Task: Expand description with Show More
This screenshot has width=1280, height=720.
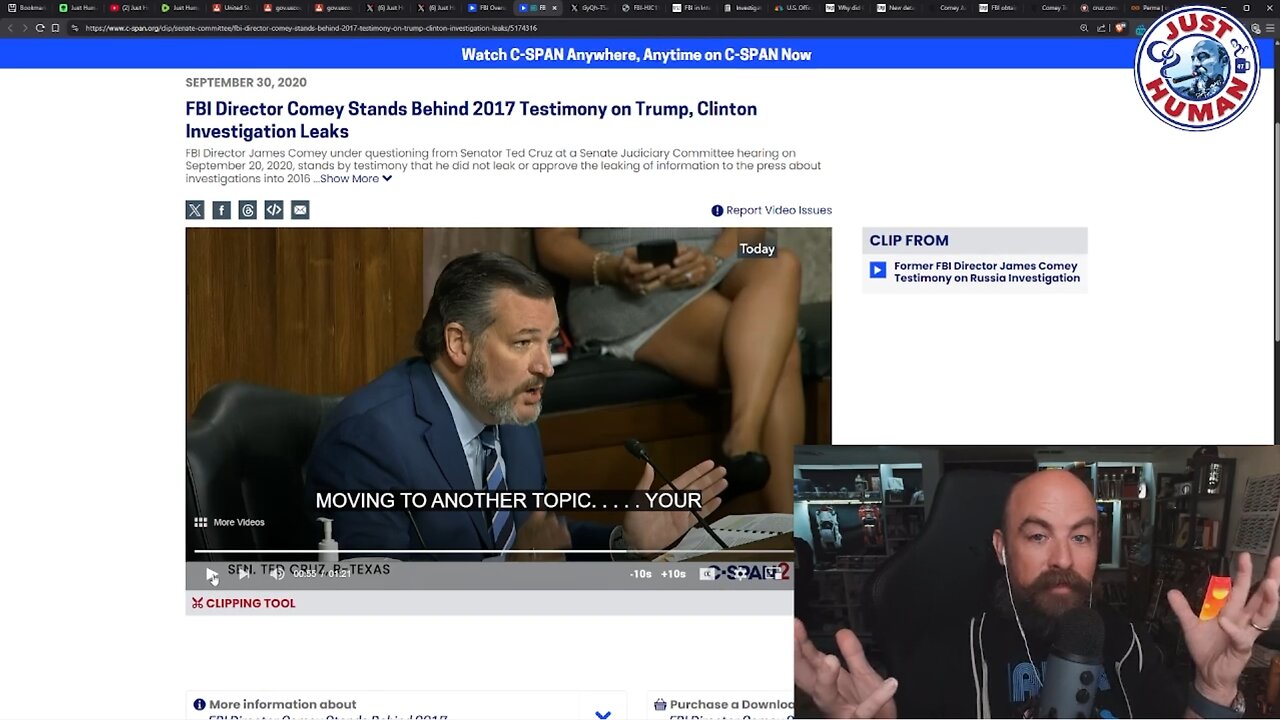Action: (356, 179)
